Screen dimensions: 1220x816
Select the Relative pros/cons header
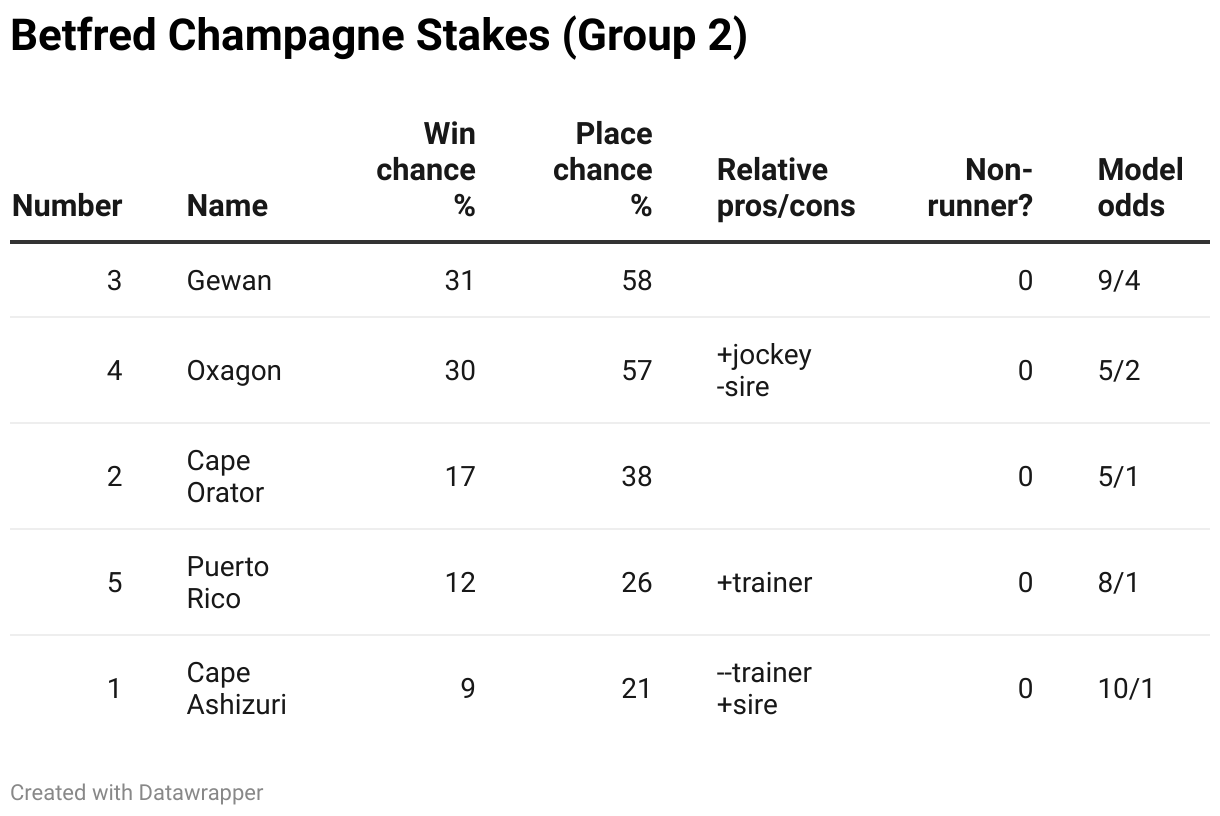point(786,188)
